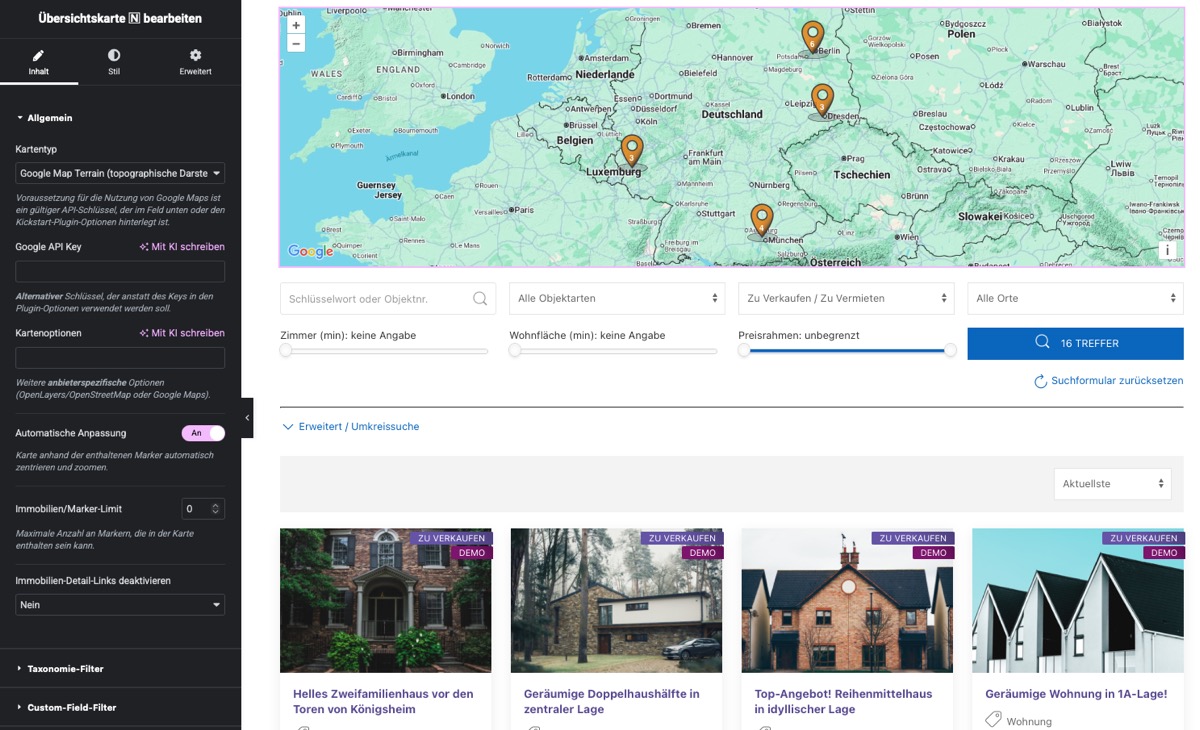Open the Aktuellste sorting dropdown
This screenshot has width=1200, height=730.
[x=1112, y=484]
